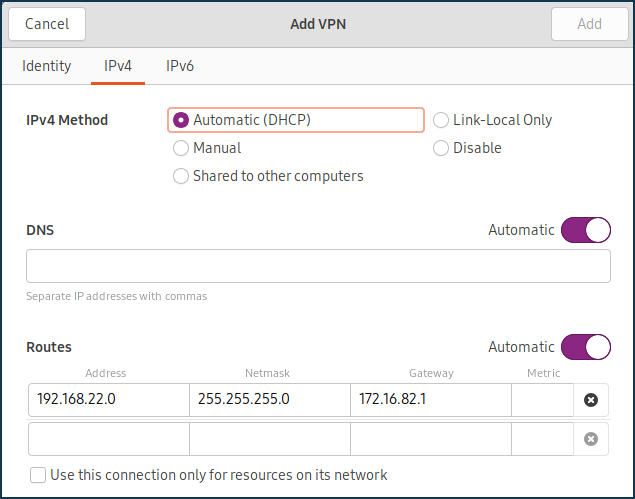Open the IPv6 tab
This screenshot has height=499, width=635.
click(180, 66)
